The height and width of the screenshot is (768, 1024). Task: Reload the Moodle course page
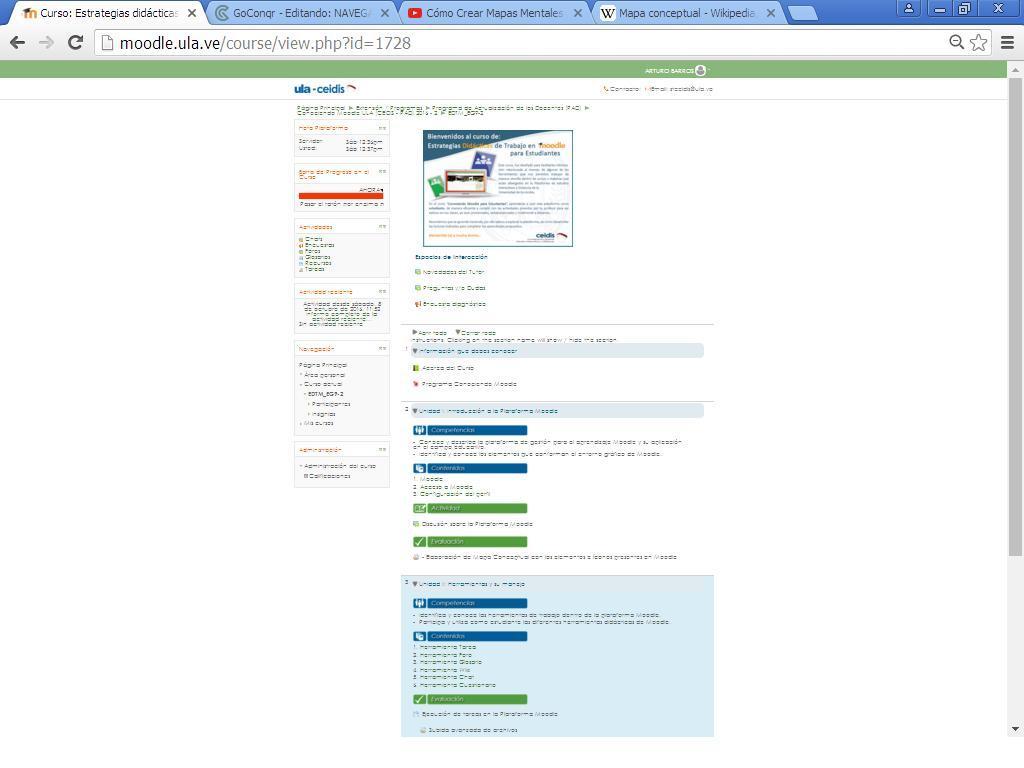point(76,42)
